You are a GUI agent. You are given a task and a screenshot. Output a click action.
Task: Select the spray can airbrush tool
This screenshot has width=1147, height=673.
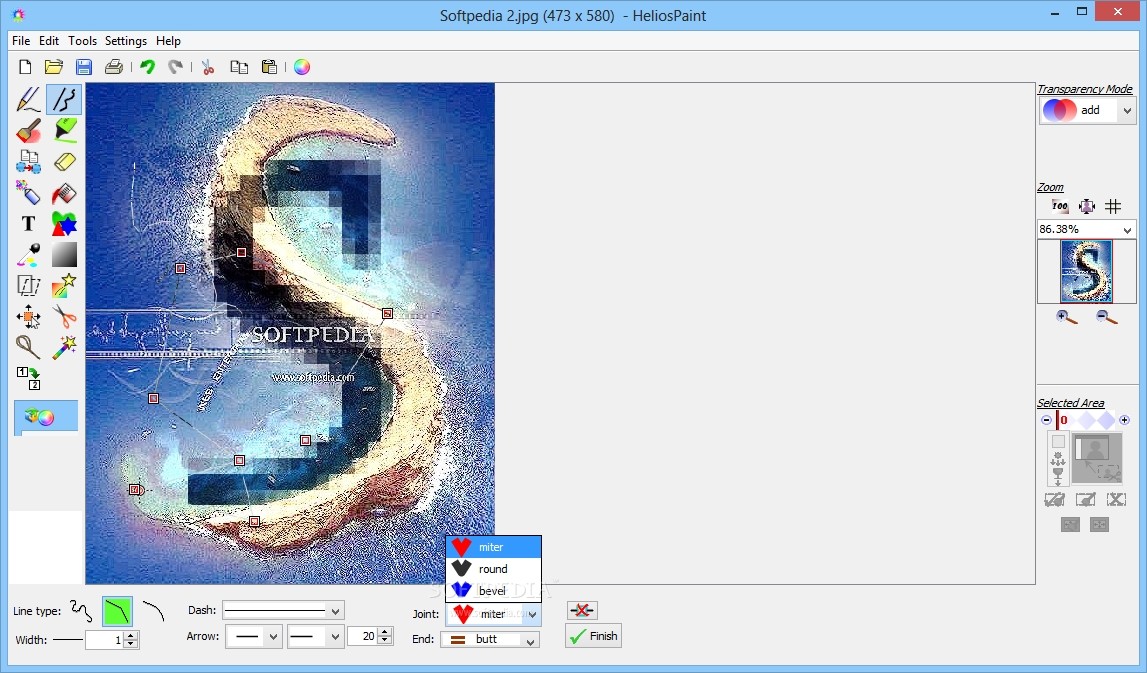(28, 193)
